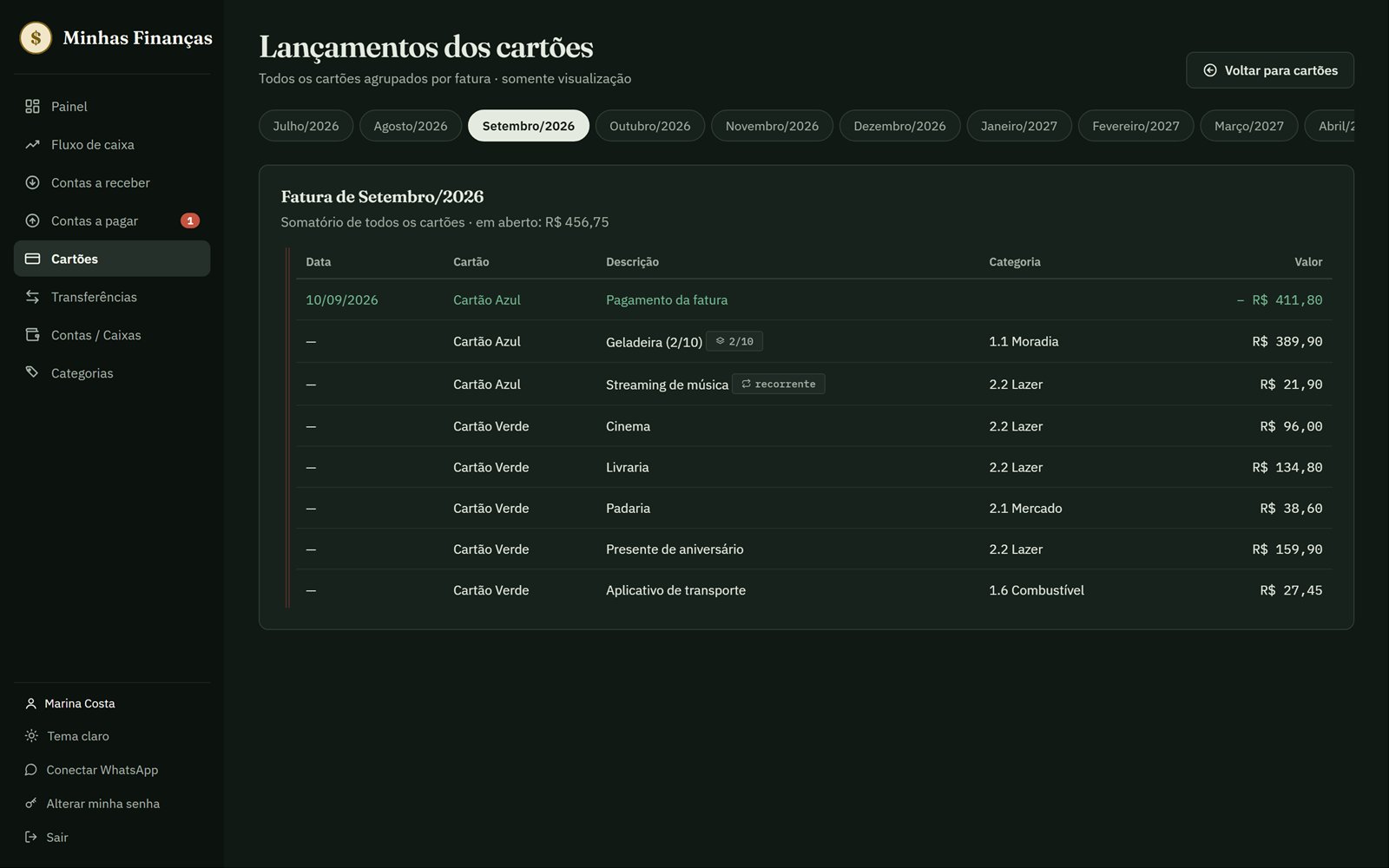This screenshot has height=868, width=1389.
Task: Switch to the Março/2027 tab
Action: click(x=1249, y=126)
